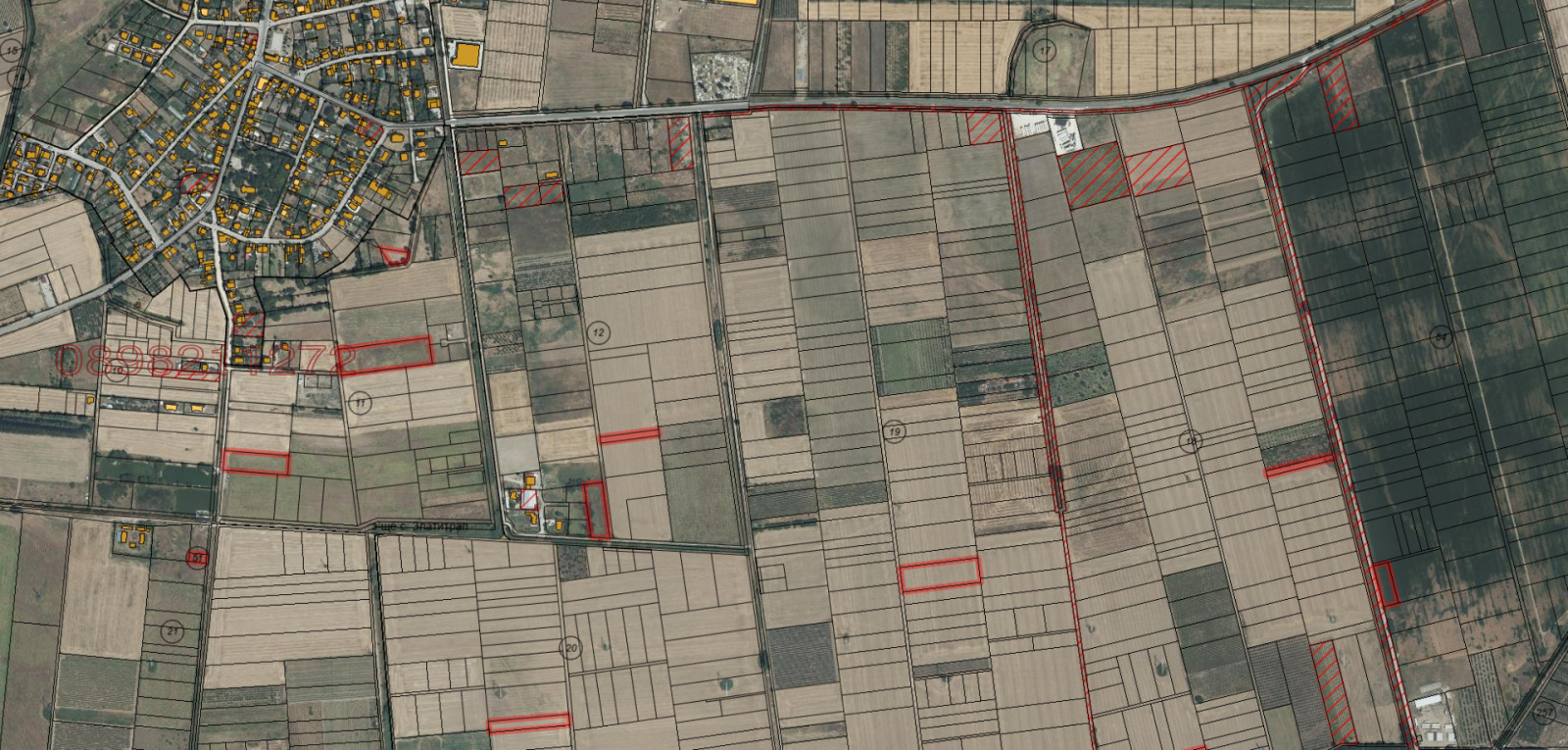This screenshot has height=750, width=1568.
Task: Select the red-outlined parcel beside block 11
Action: pyautogui.click(x=387, y=353)
